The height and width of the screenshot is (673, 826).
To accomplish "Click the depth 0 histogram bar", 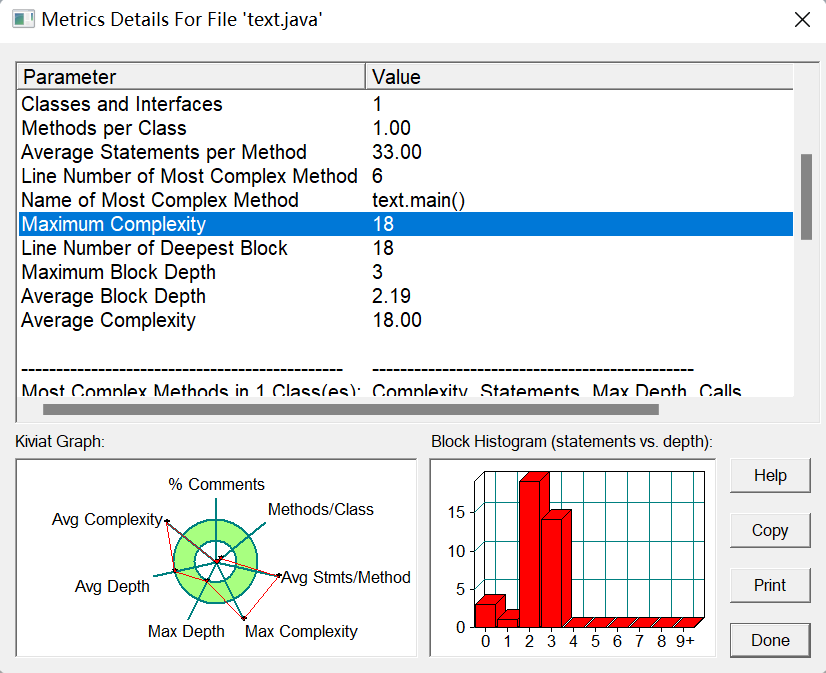I will pos(486,615).
